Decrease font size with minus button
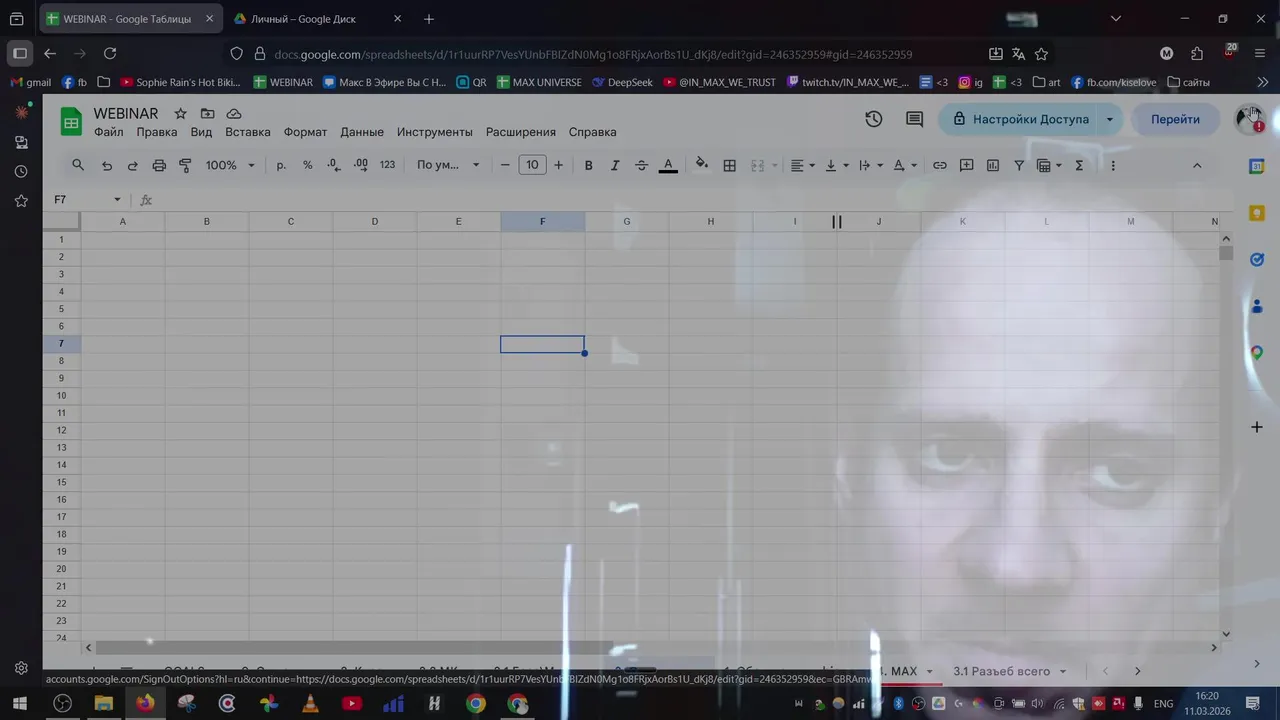The width and height of the screenshot is (1280, 720). (505, 165)
